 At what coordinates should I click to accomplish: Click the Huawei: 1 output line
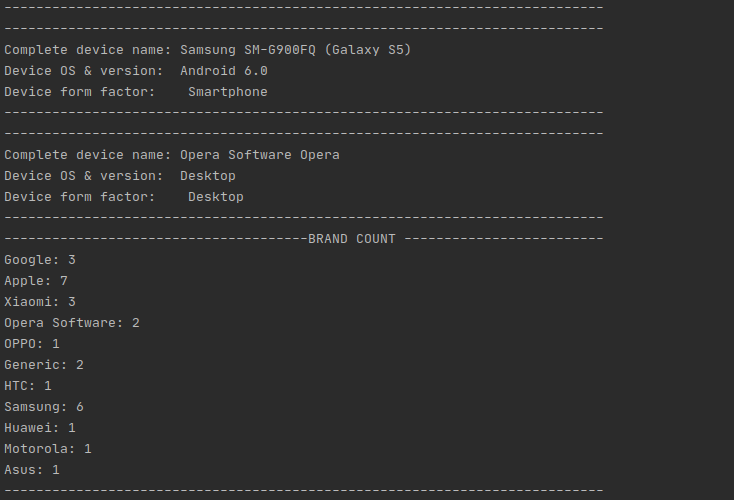(x=40, y=428)
